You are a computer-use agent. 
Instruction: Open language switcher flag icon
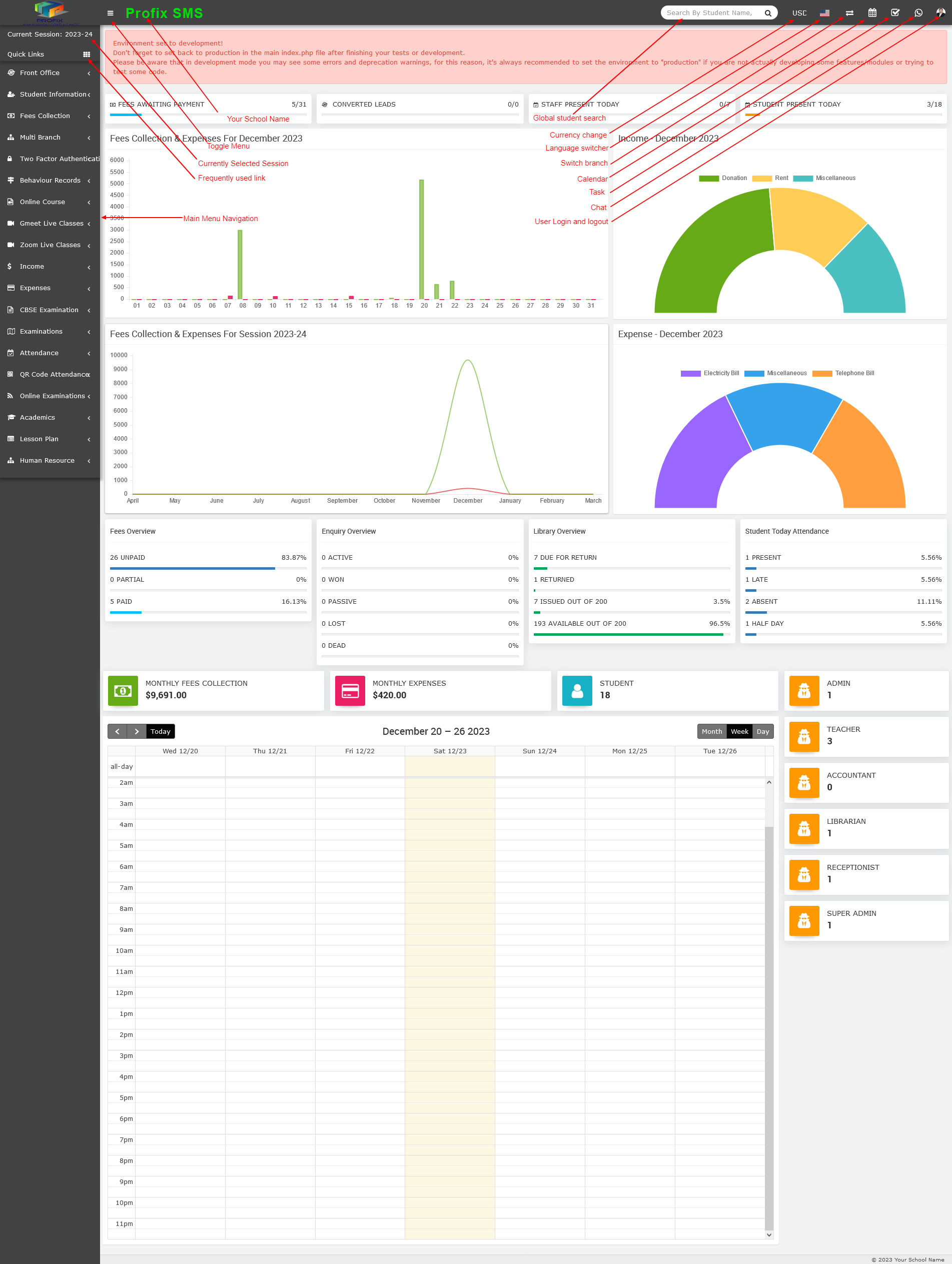824,13
